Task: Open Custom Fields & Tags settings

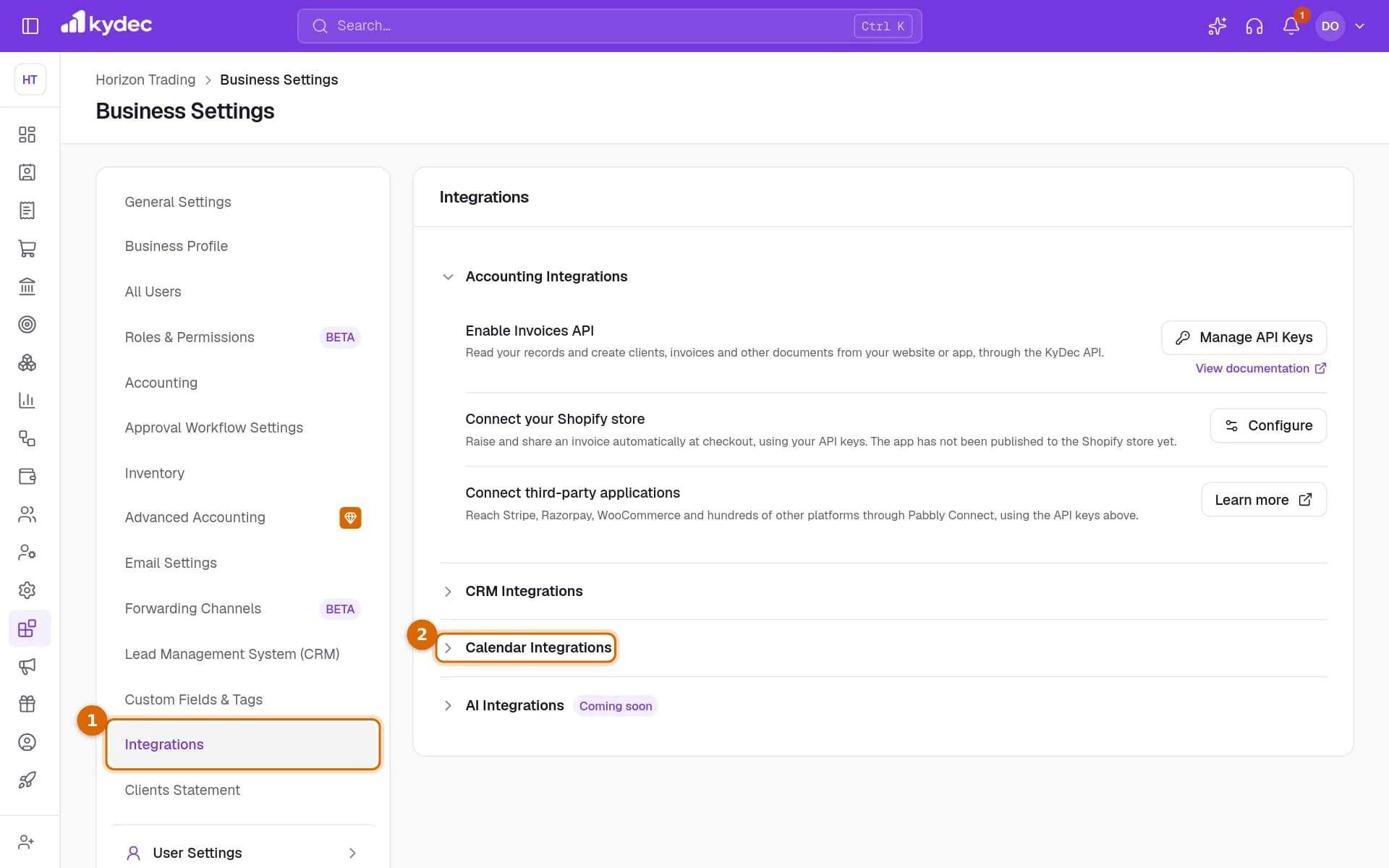Action: (242, 699)
